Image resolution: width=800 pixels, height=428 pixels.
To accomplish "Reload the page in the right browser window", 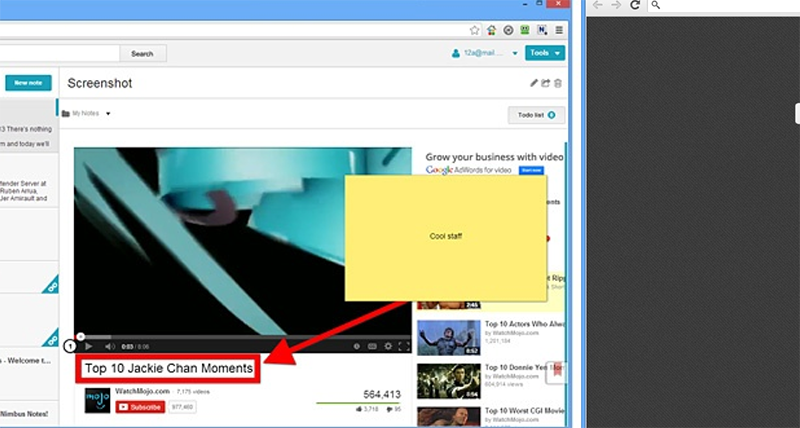I will 635,5.
